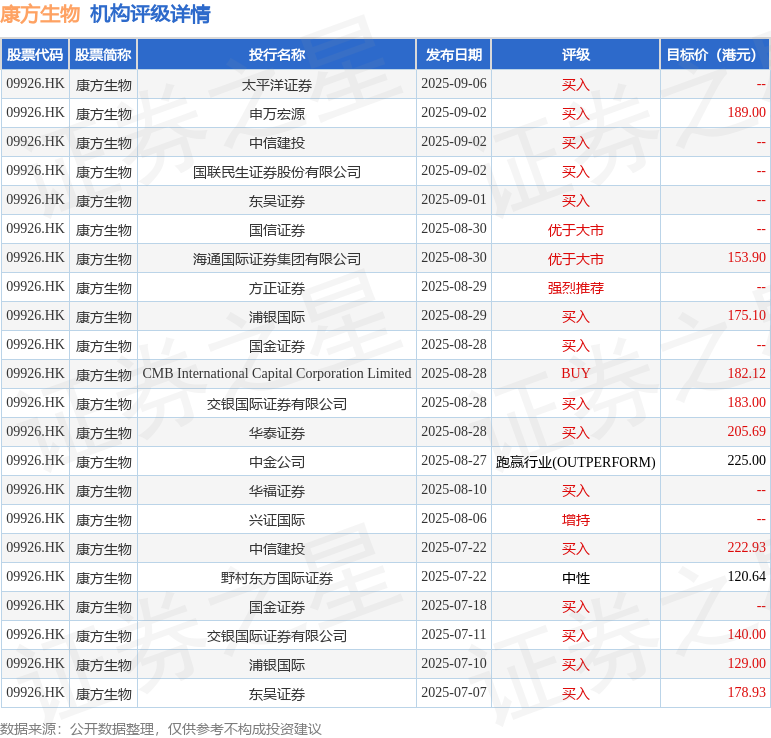771x738 pixels.
Task: Click 09926.HK code in 太平洋证券 row
Action: click(x=35, y=84)
